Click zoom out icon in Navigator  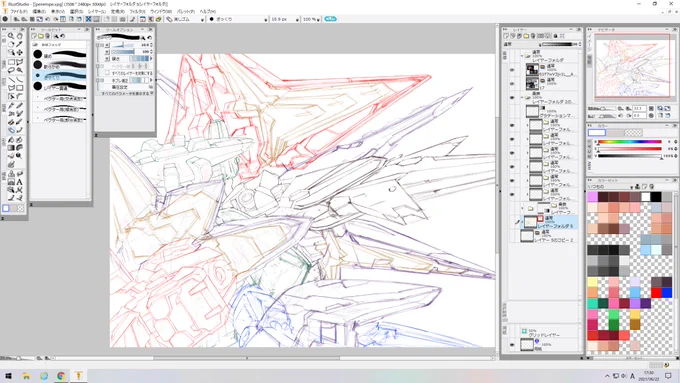point(621,108)
